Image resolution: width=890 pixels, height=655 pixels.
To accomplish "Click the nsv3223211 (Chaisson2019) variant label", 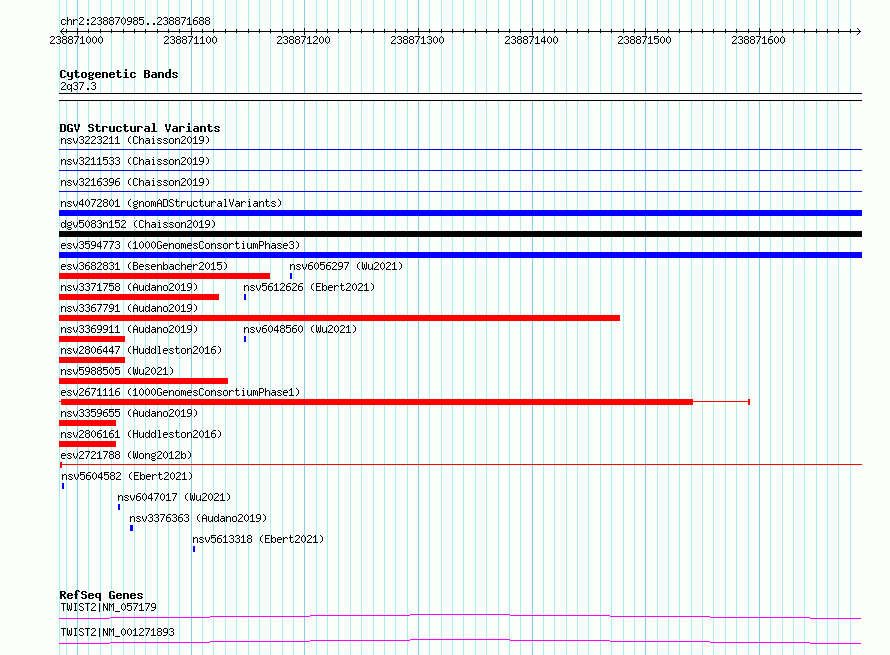I will click(x=135, y=140).
